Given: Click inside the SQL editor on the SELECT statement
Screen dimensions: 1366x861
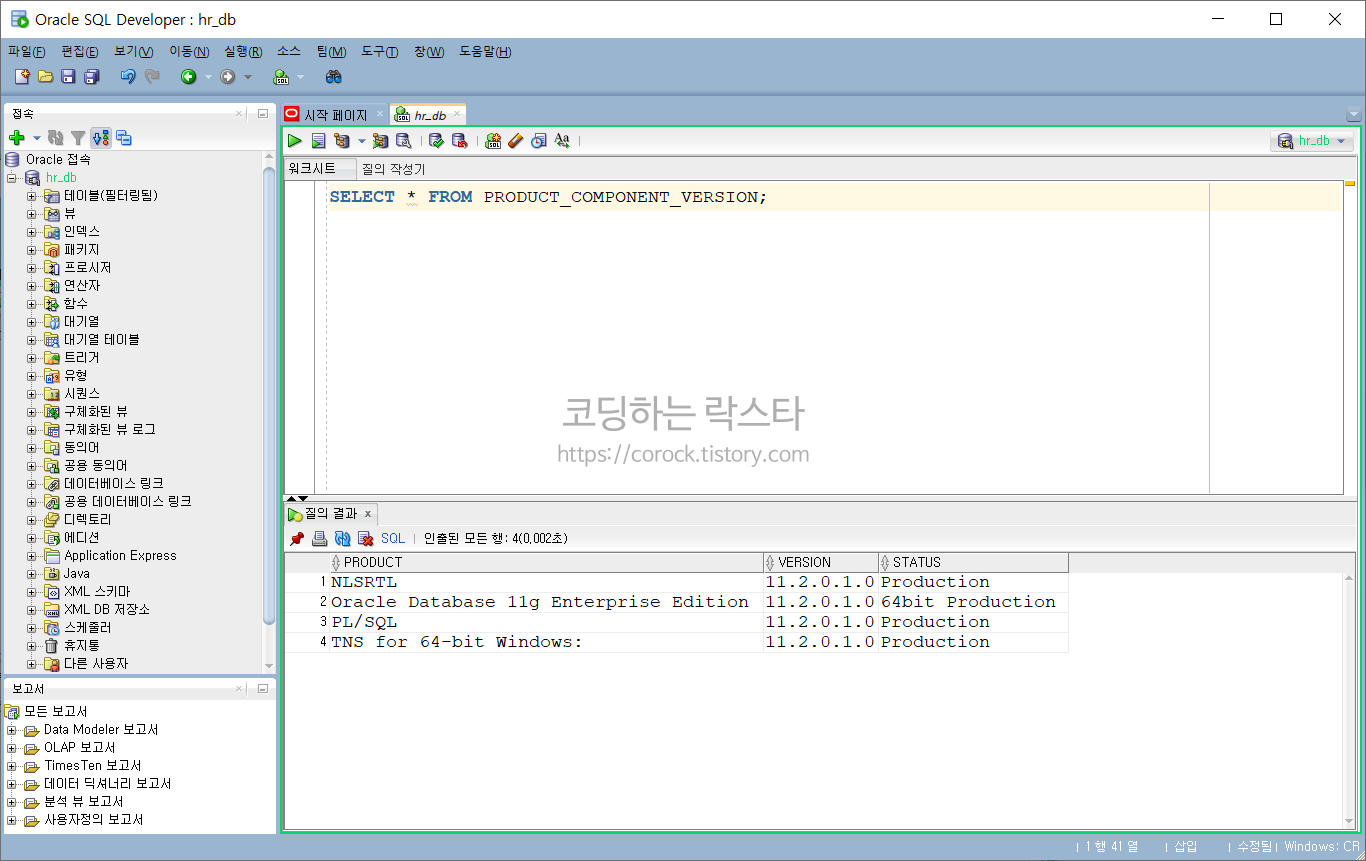Looking at the screenshot, I should point(548,197).
